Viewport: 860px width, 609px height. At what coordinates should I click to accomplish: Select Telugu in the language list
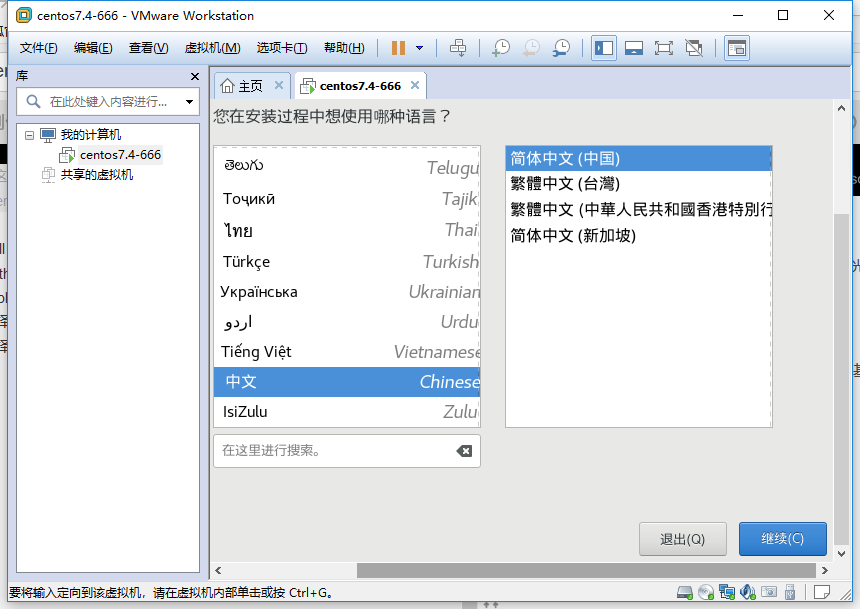pyautogui.click(x=347, y=167)
